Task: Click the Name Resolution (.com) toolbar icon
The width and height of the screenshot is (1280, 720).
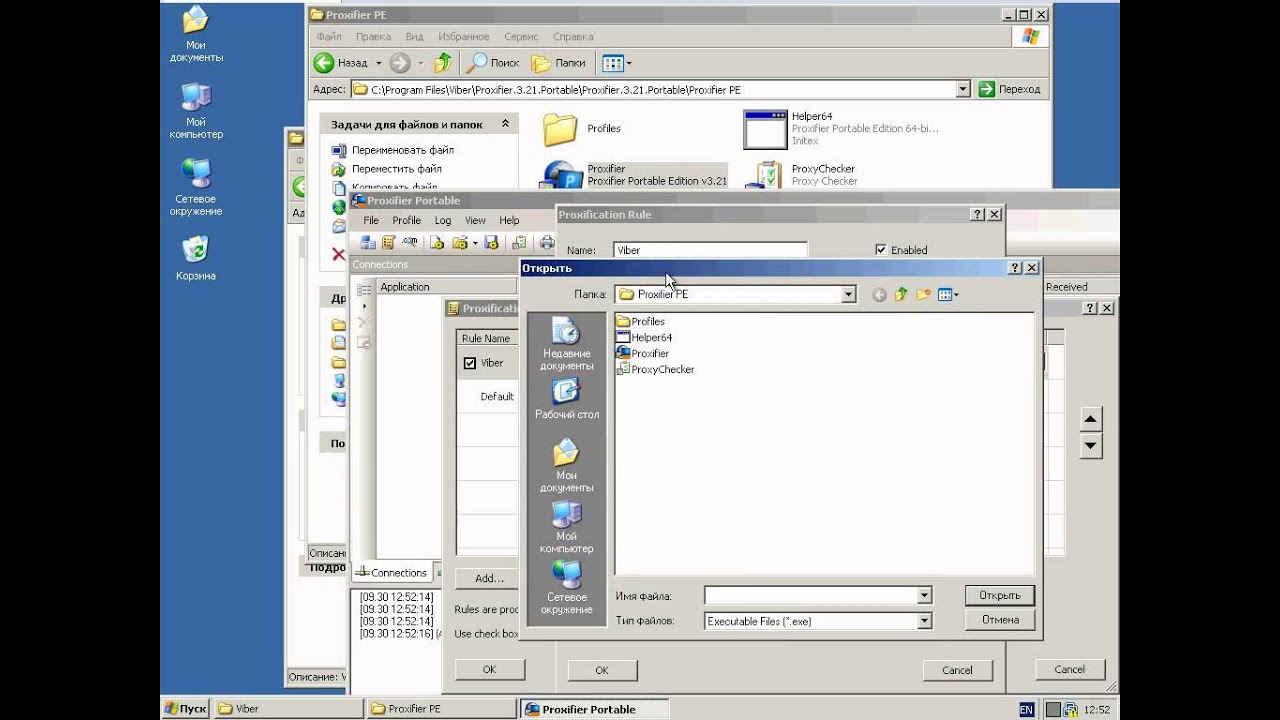Action: pos(410,242)
